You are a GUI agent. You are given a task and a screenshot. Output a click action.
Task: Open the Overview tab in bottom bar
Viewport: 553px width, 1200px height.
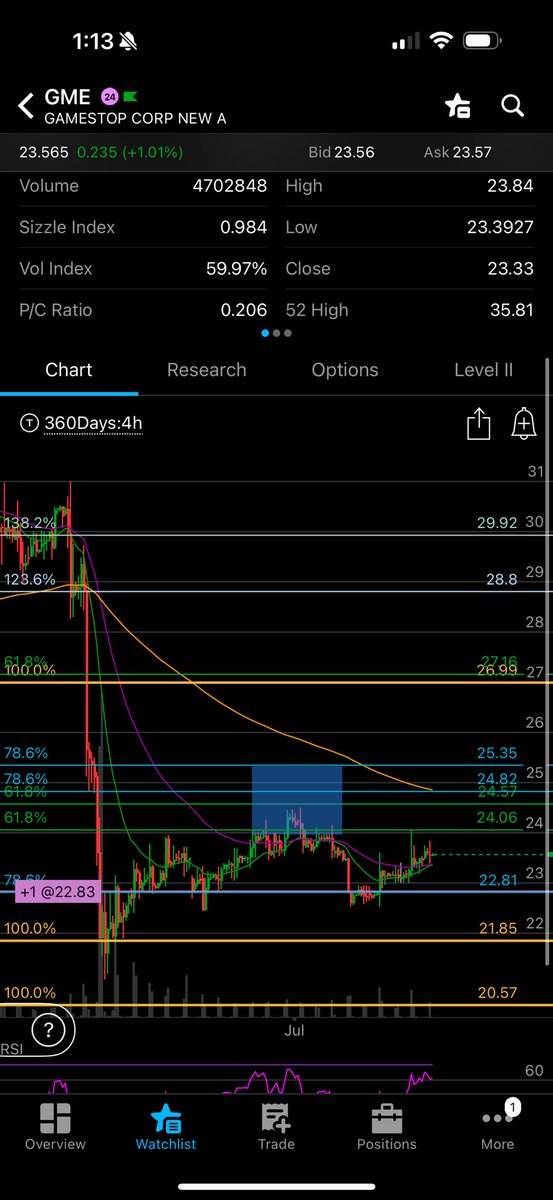tap(55, 1127)
